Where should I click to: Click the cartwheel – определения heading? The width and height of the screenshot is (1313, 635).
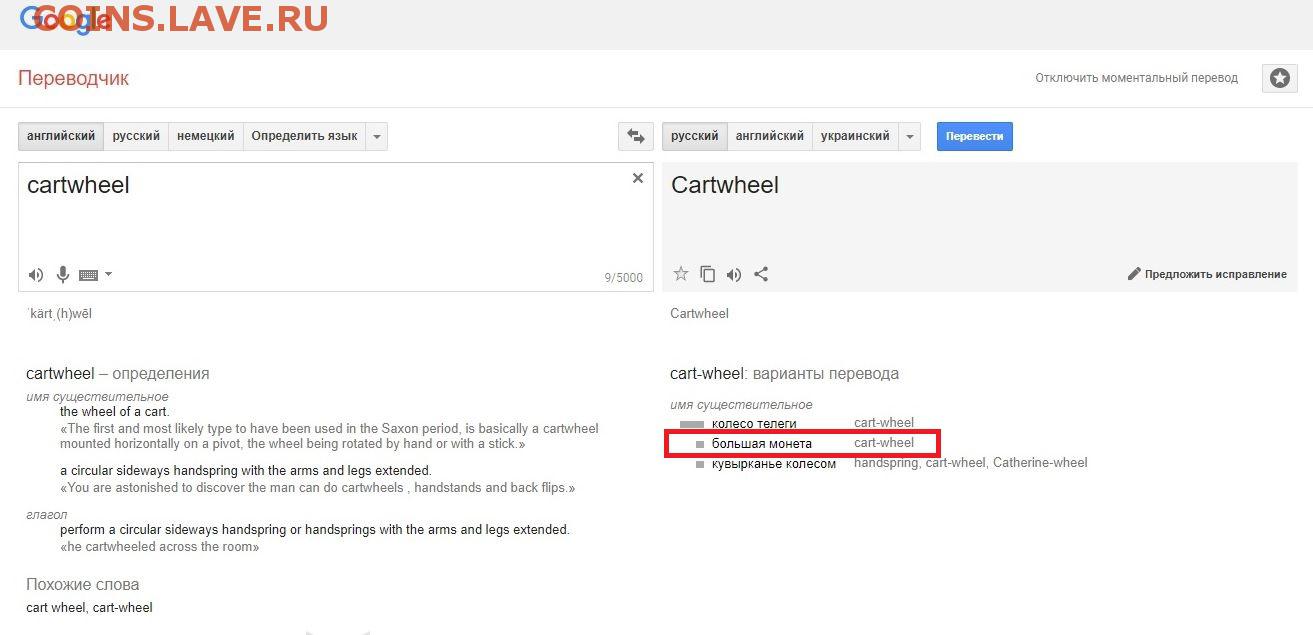118,374
